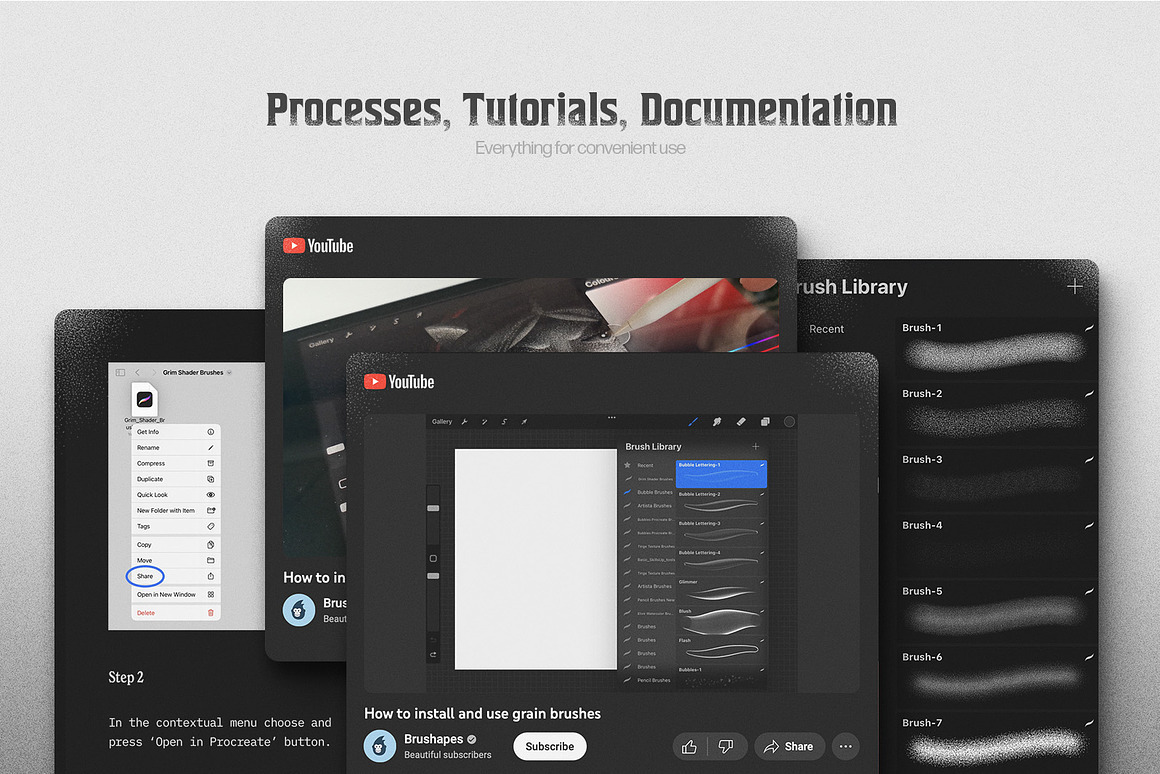Open Gallery in Procreate toolbar

[442, 422]
